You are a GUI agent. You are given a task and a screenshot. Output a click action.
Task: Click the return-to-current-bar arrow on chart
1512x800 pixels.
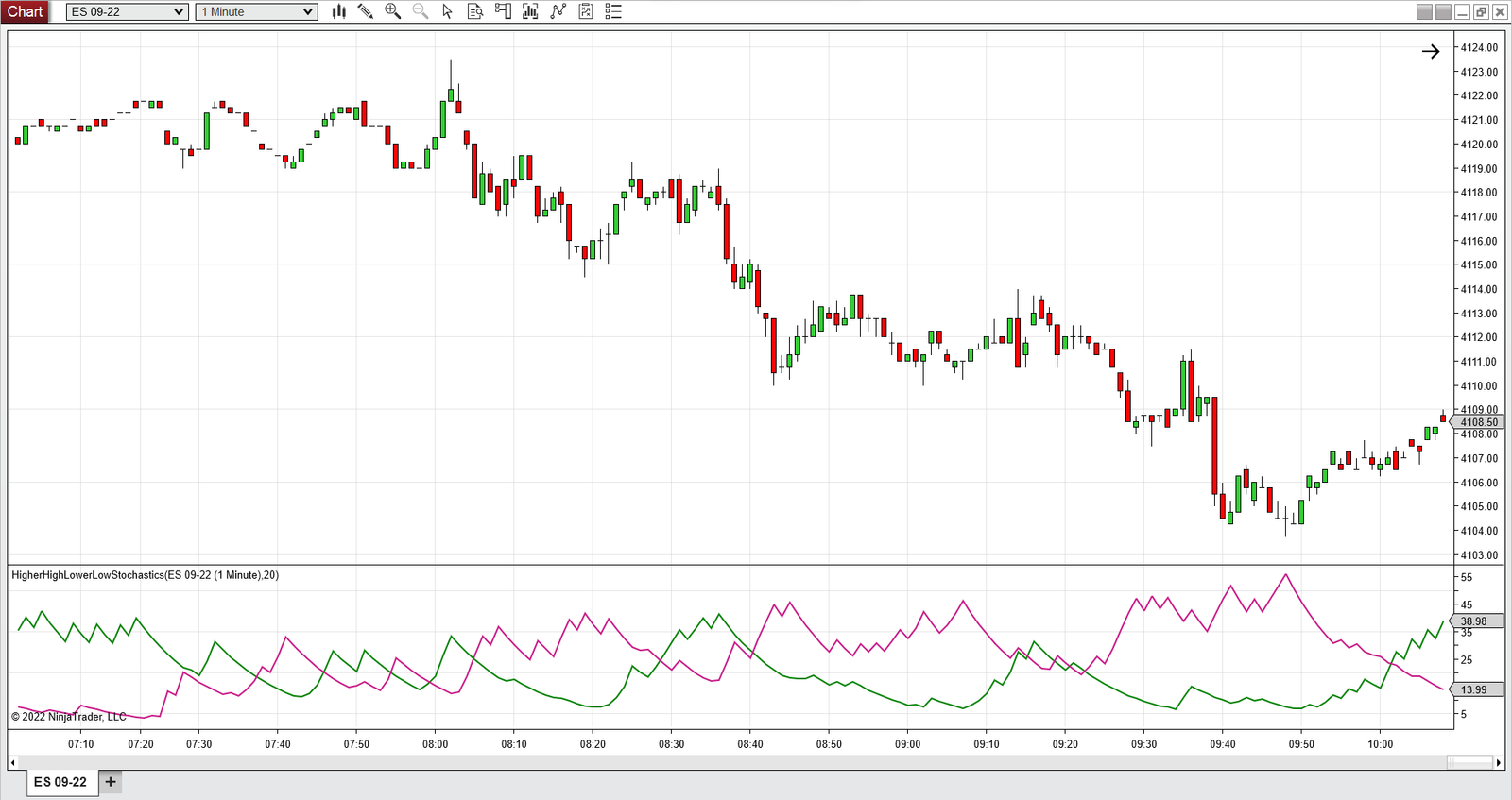(1431, 52)
